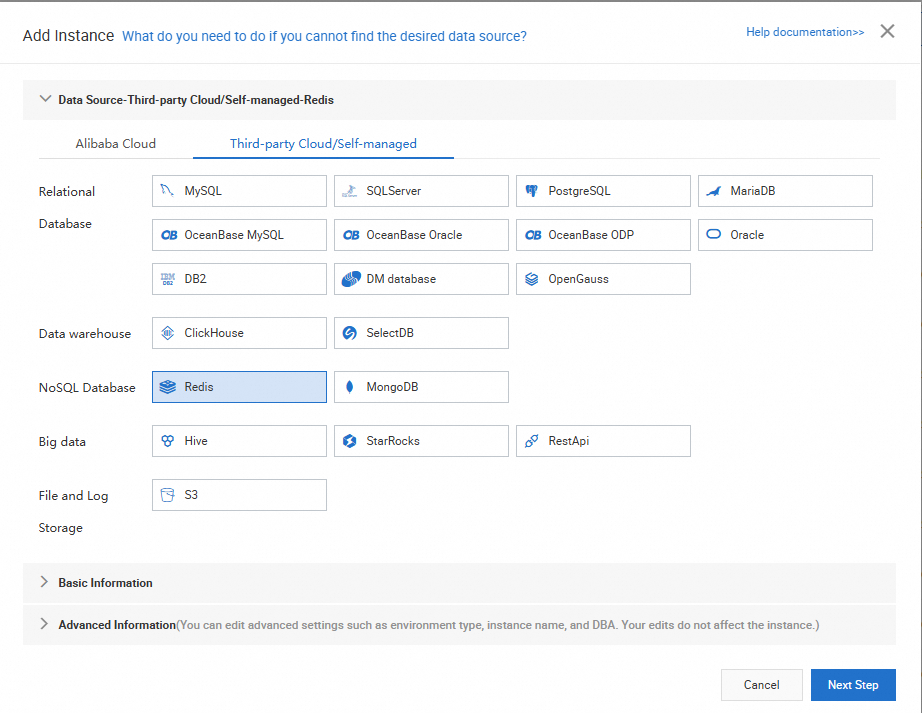The height and width of the screenshot is (713, 922).
Task: Click the RestApi link icon
Action: pyautogui.click(x=532, y=441)
